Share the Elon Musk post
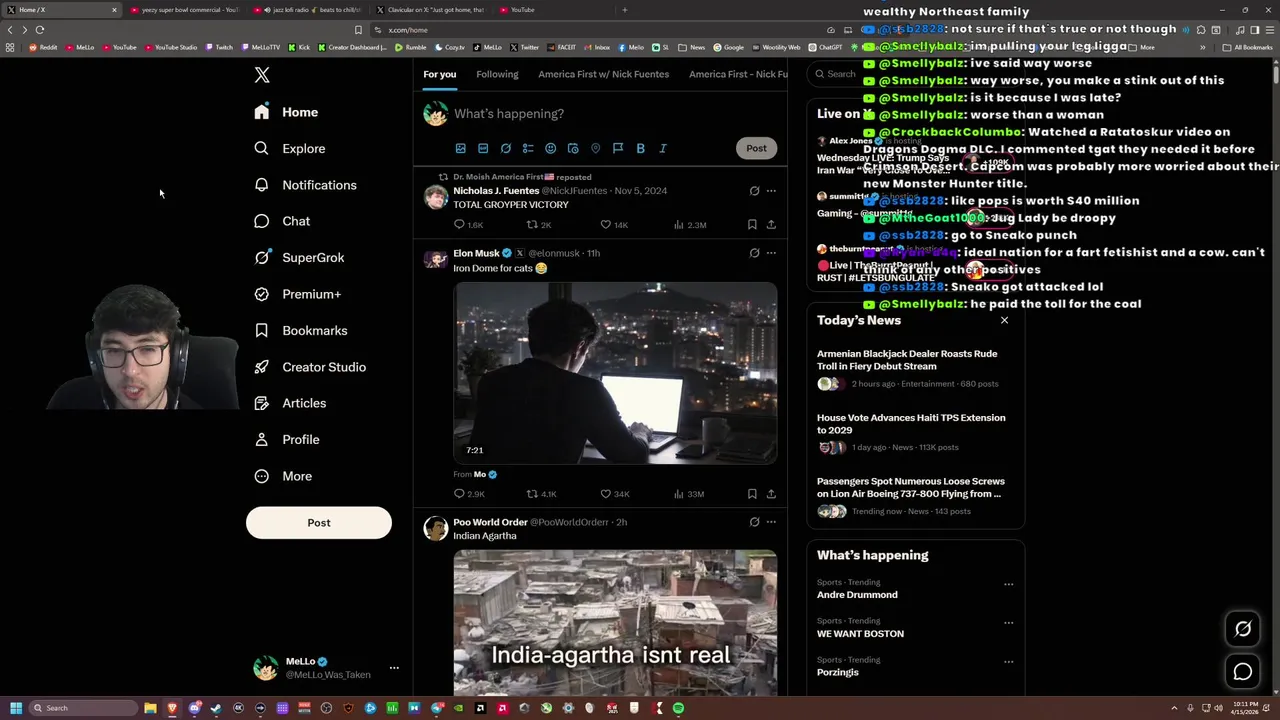Image resolution: width=1280 pixels, height=720 pixels. point(771,494)
